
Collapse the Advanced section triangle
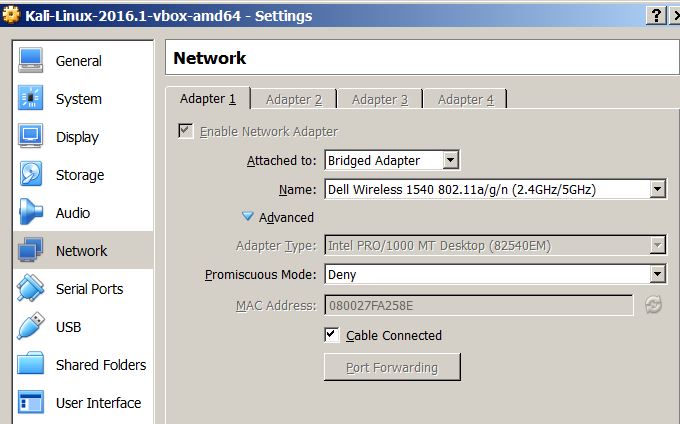248,217
